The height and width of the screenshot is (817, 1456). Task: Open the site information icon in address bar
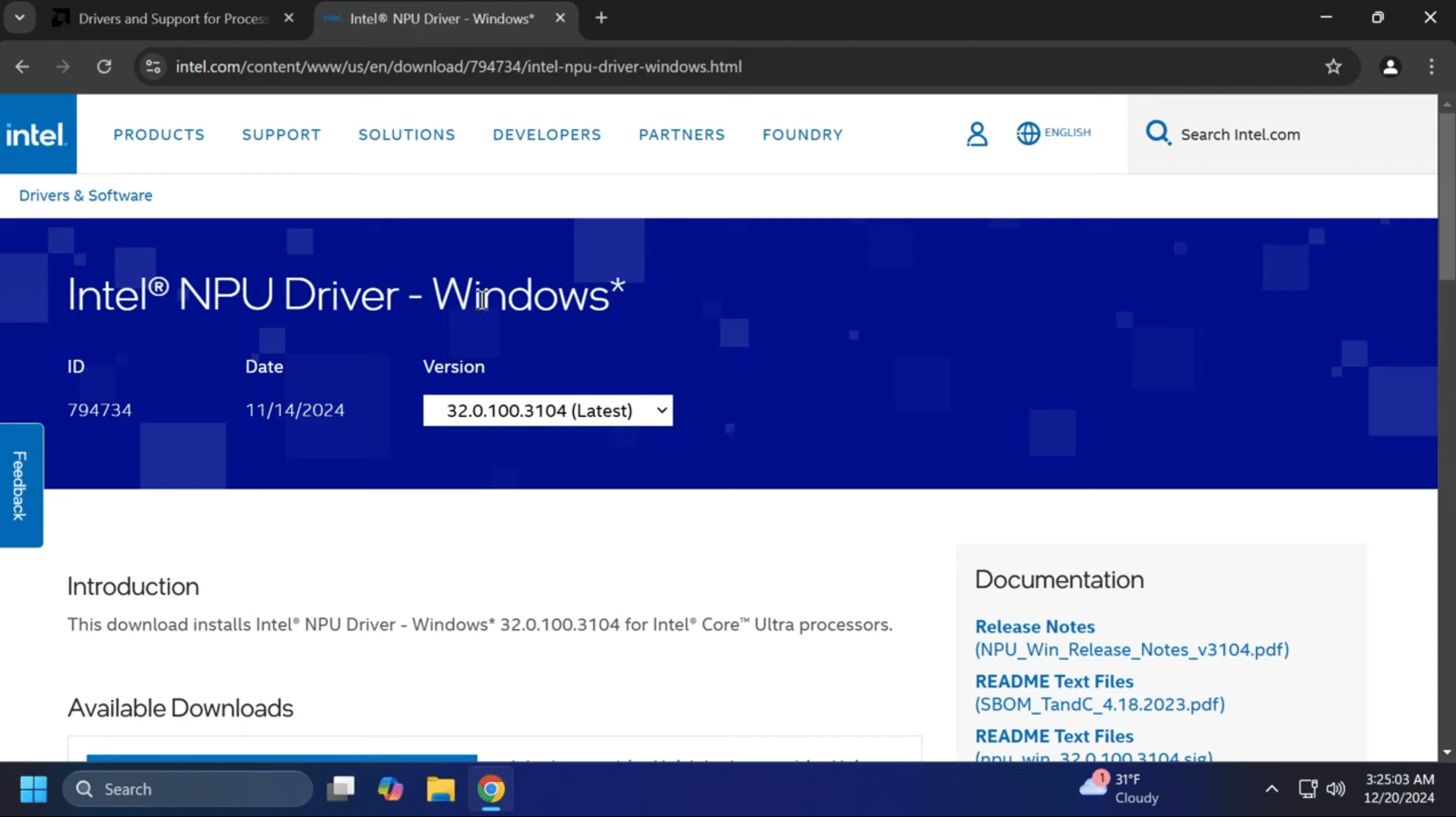[x=153, y=67]
